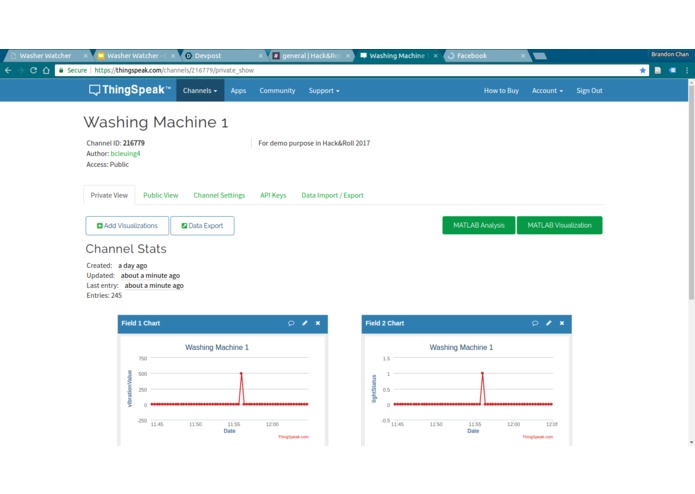The height and width of the screenshot is (494, 695).
Task: Open comment icon on Field 1 Chart
Action: point(291,323)
